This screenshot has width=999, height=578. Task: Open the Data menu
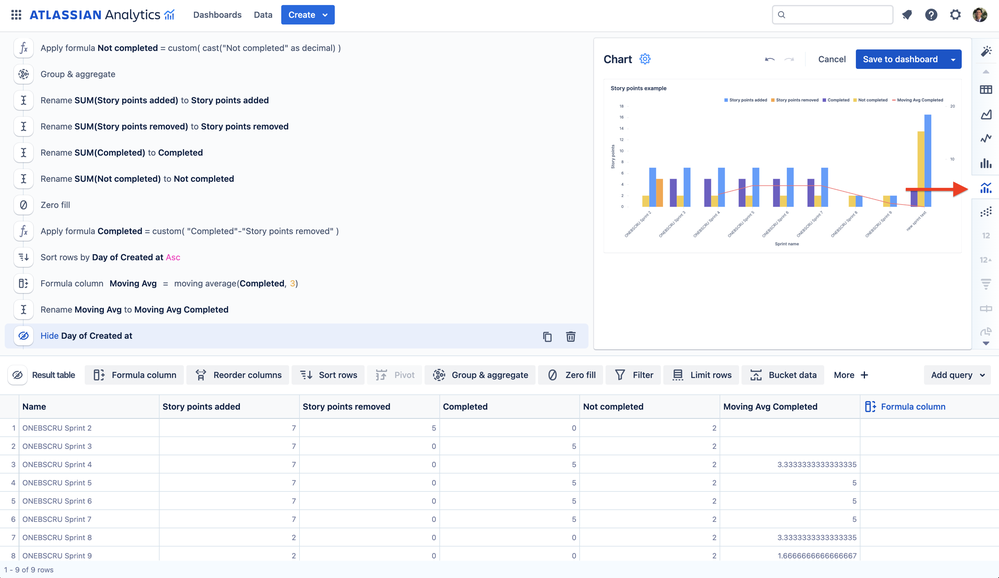click(262, 15)
